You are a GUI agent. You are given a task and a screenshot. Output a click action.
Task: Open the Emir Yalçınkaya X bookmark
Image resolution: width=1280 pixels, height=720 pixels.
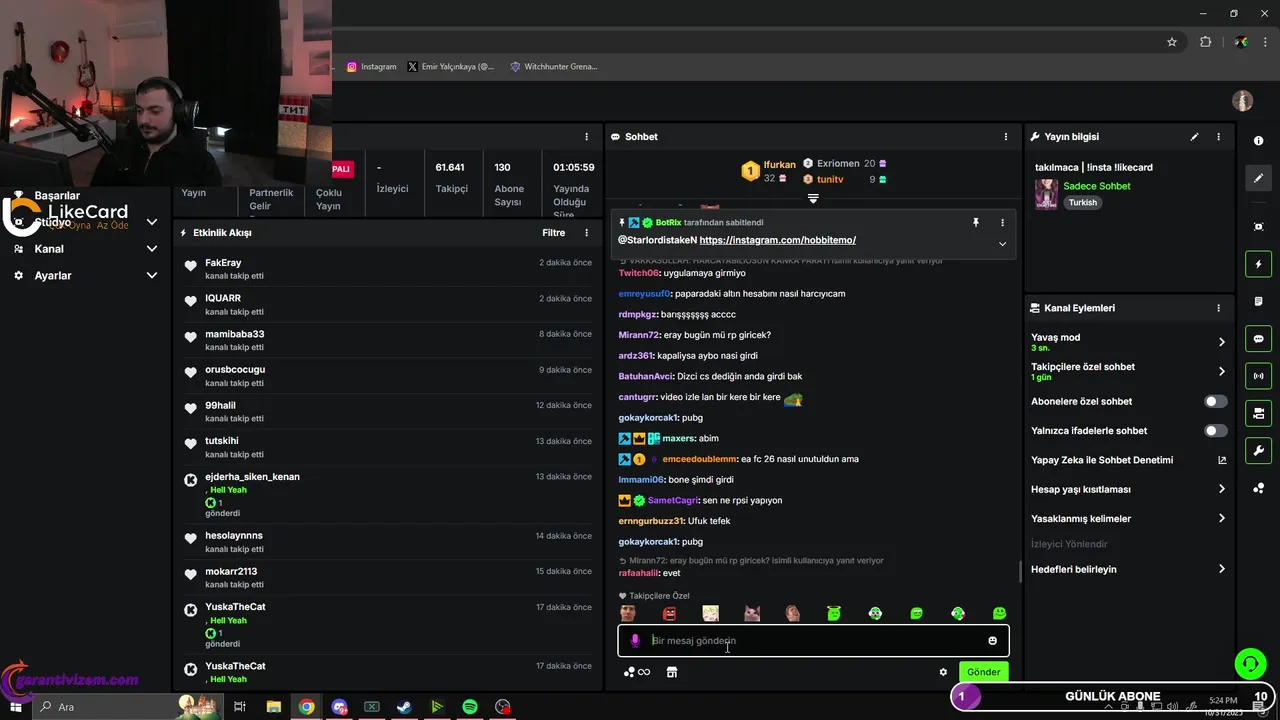click(x=451, y=67)
